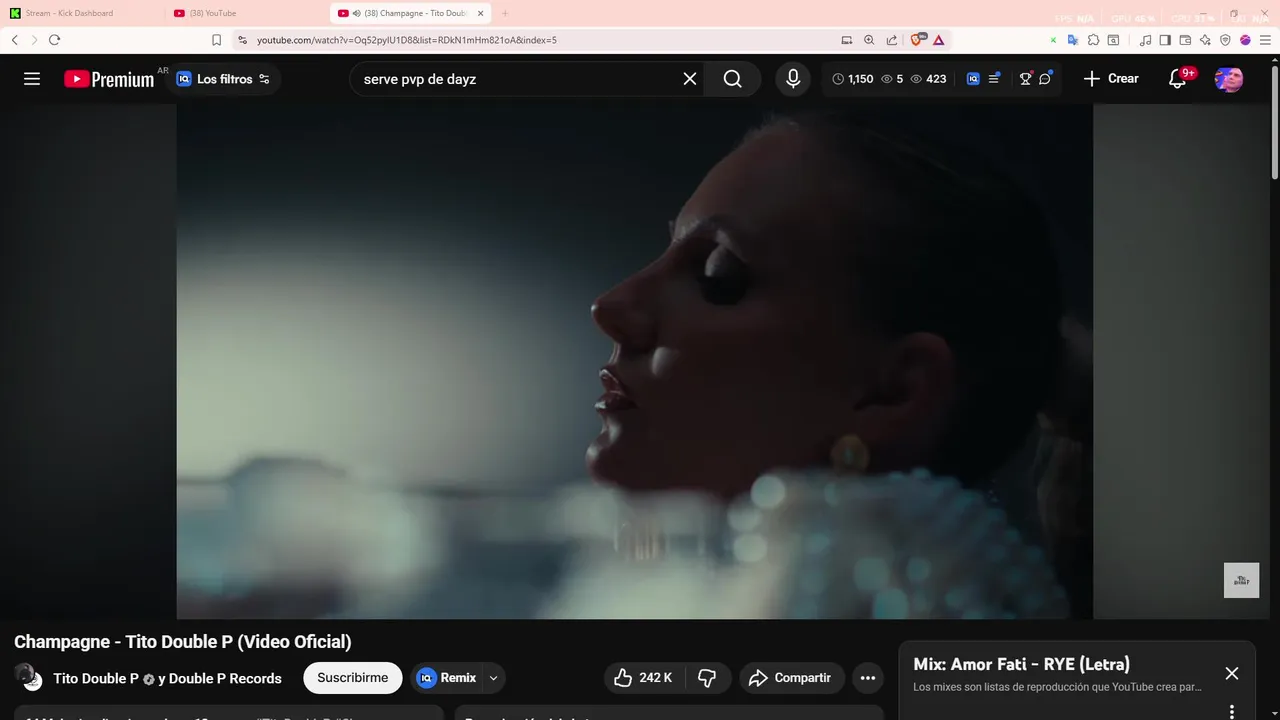Open the vidIQ chat bubble icon
Viewport: 1280px width, 720px height.
(1045, 79)
